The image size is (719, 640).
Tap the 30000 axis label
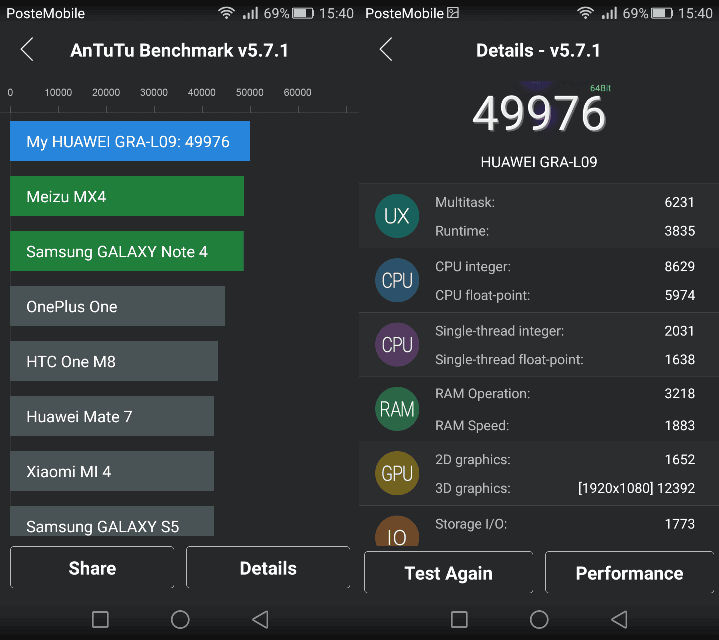(154, 92)
